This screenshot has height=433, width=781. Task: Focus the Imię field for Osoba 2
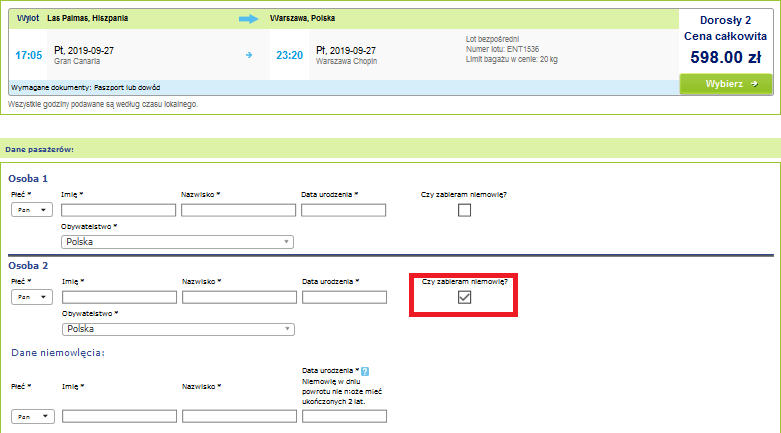click(120, 297)
